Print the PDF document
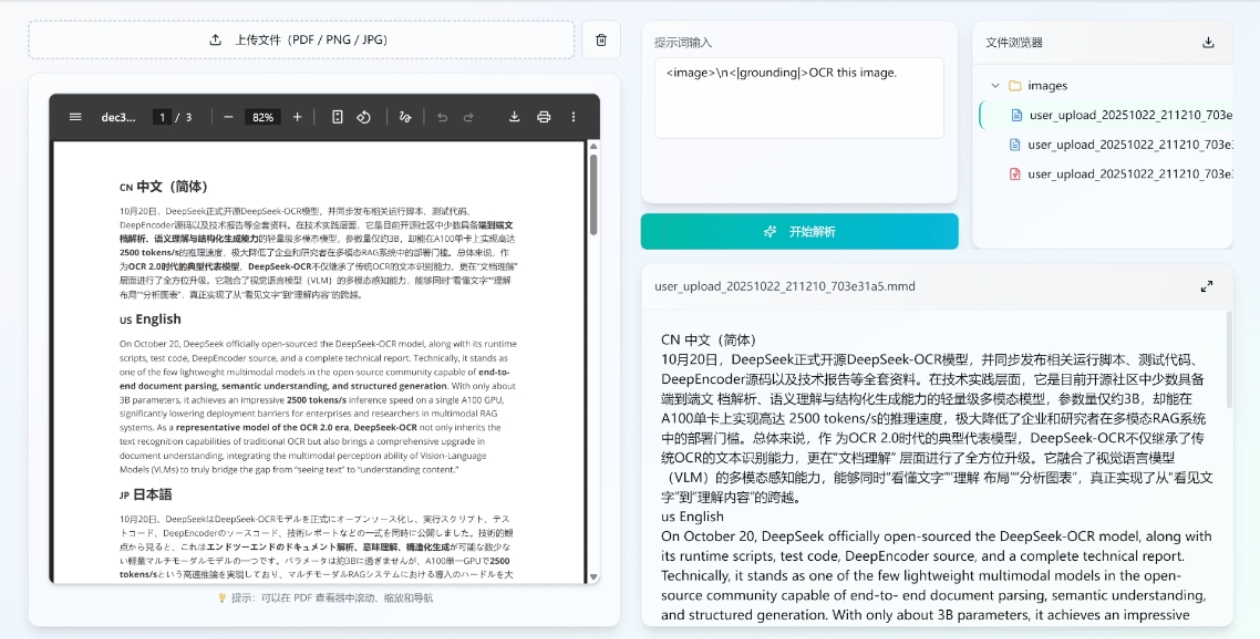Viewport: 1260px width, 639px height. [545, 116]
